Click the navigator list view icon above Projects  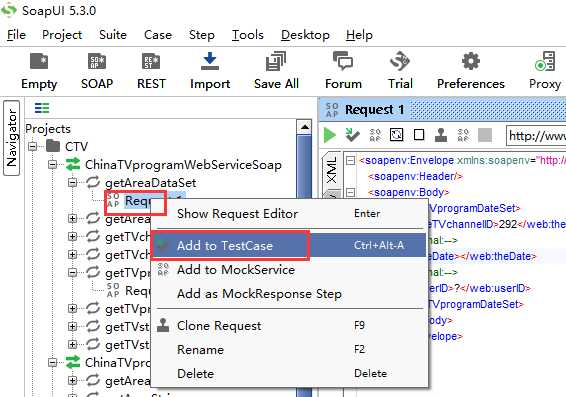point(42,108)
